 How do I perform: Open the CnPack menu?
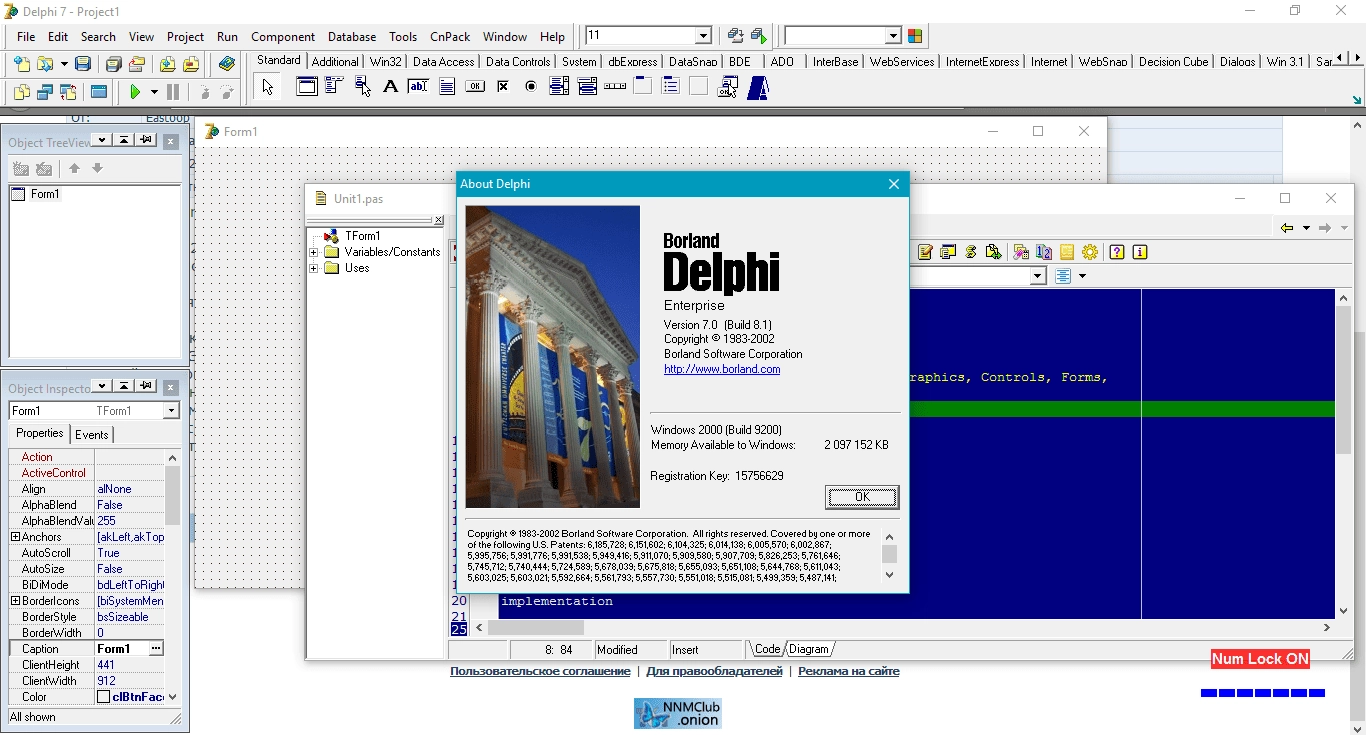click(x=450, y=36)
